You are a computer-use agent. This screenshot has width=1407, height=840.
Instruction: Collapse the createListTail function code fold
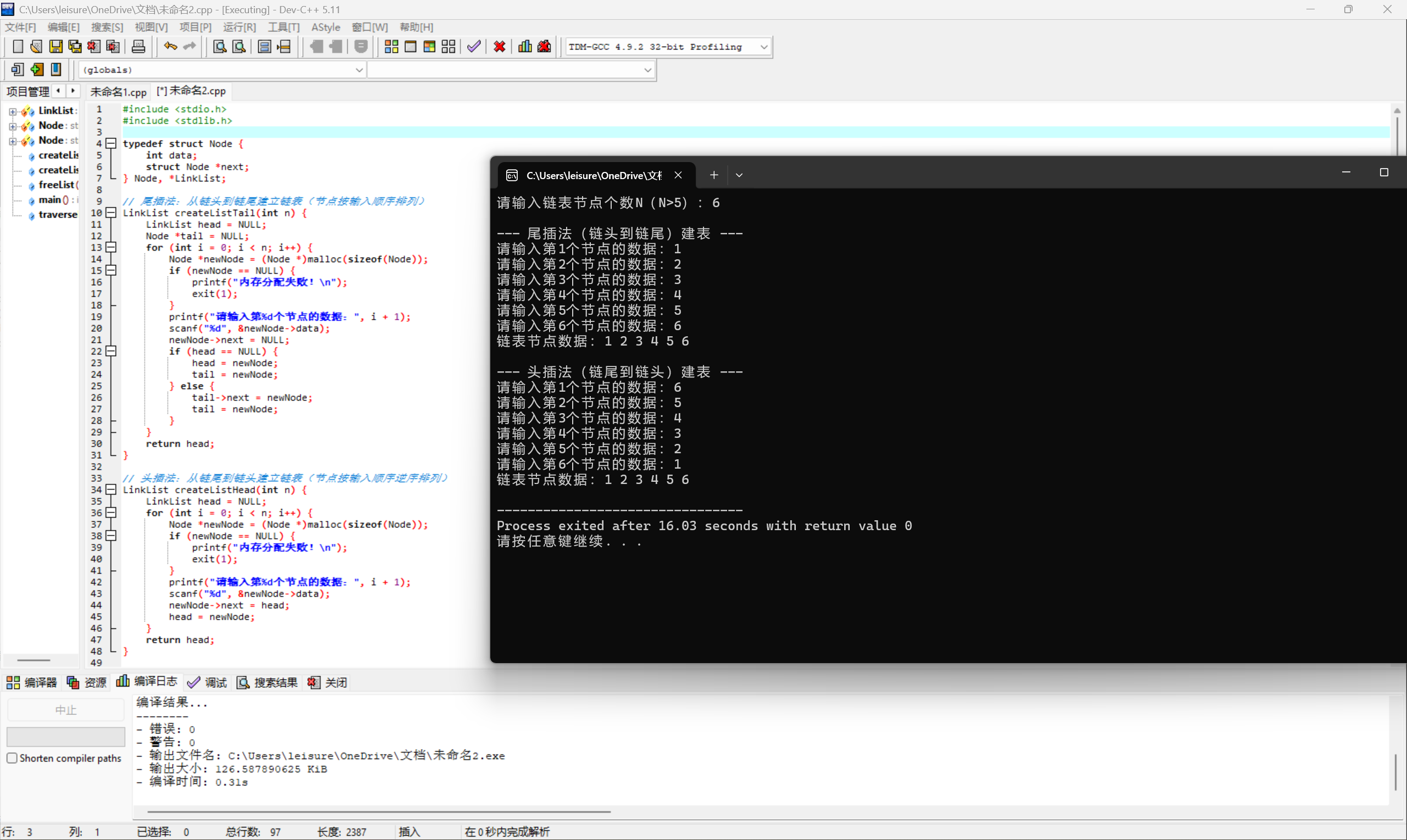pos(111,213)
